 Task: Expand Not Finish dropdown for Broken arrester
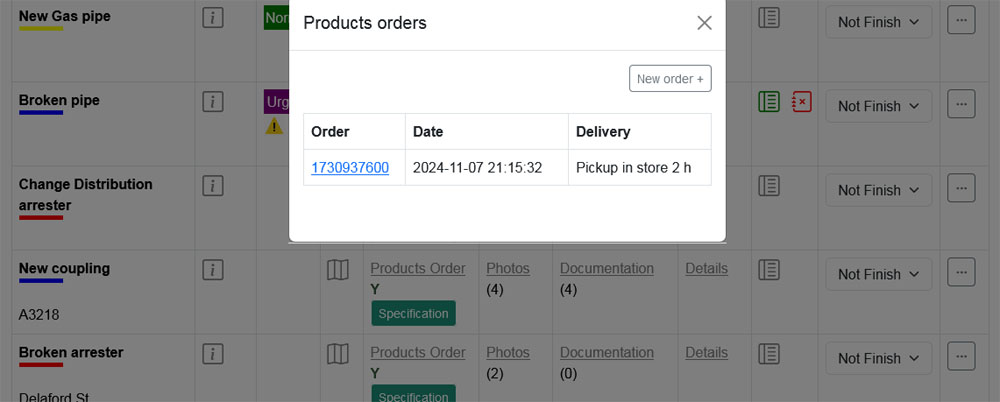coord(879,359)
